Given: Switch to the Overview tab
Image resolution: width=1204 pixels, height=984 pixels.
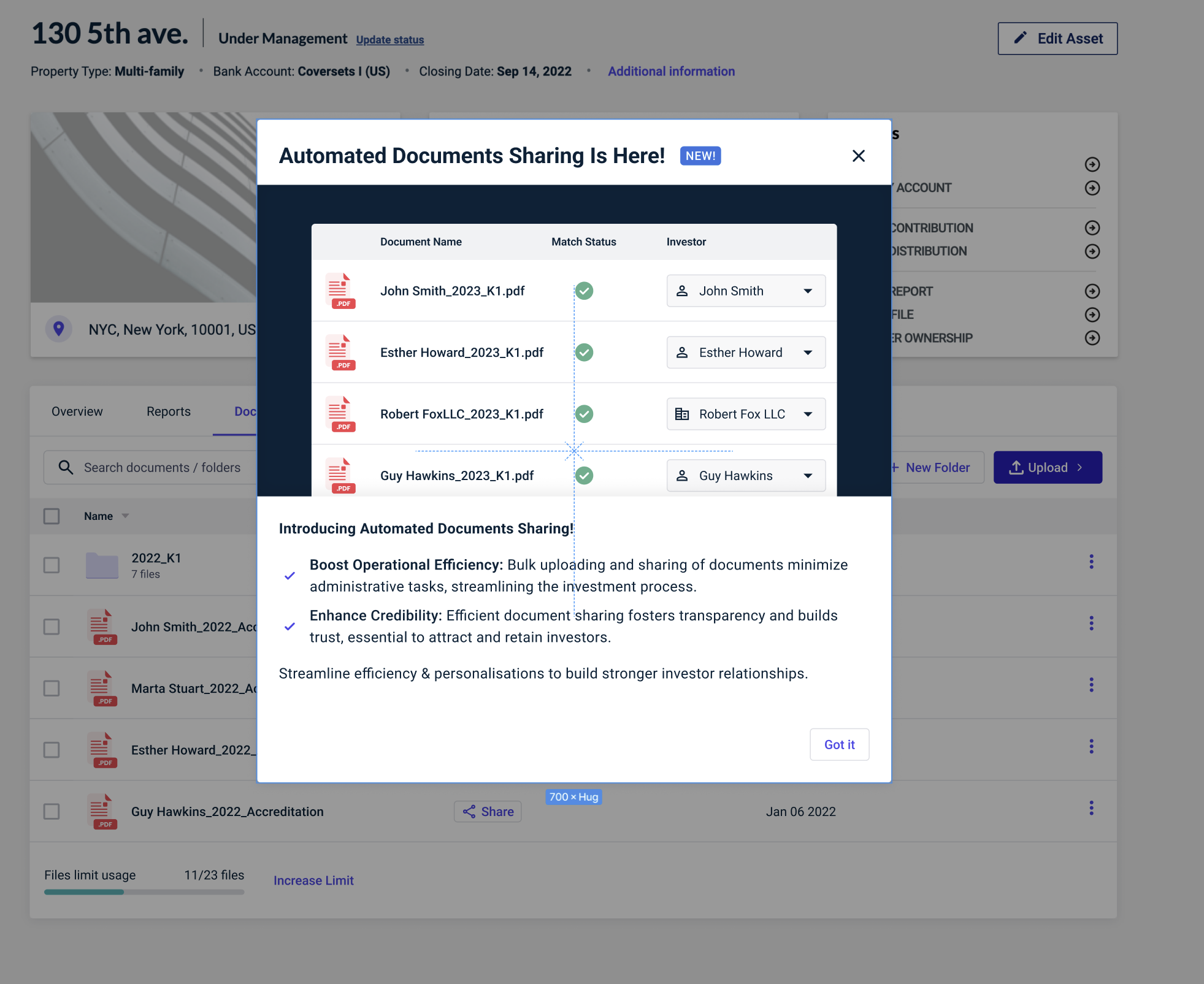Looking at the screenshot, I should tap(77, 411).
